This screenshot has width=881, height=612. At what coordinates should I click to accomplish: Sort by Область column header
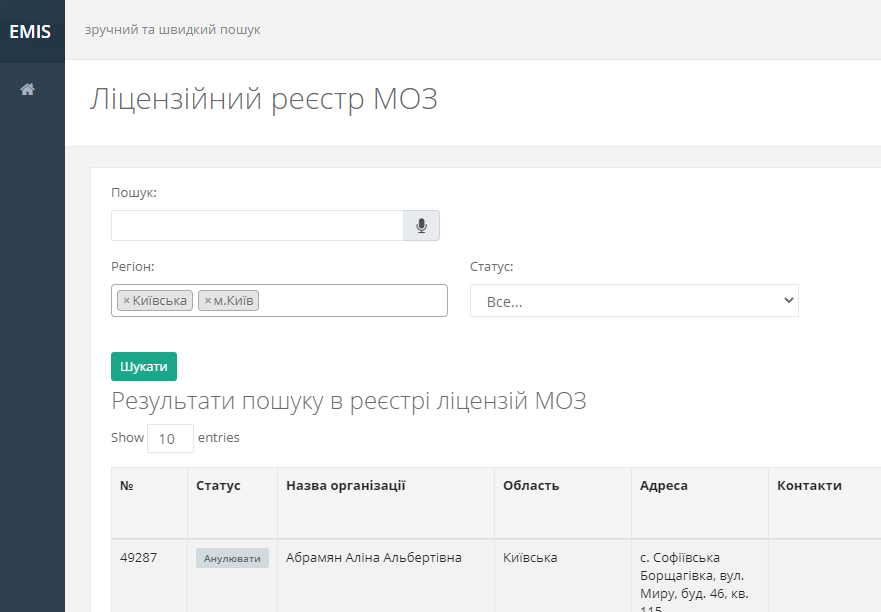click(x=563, y=503)
